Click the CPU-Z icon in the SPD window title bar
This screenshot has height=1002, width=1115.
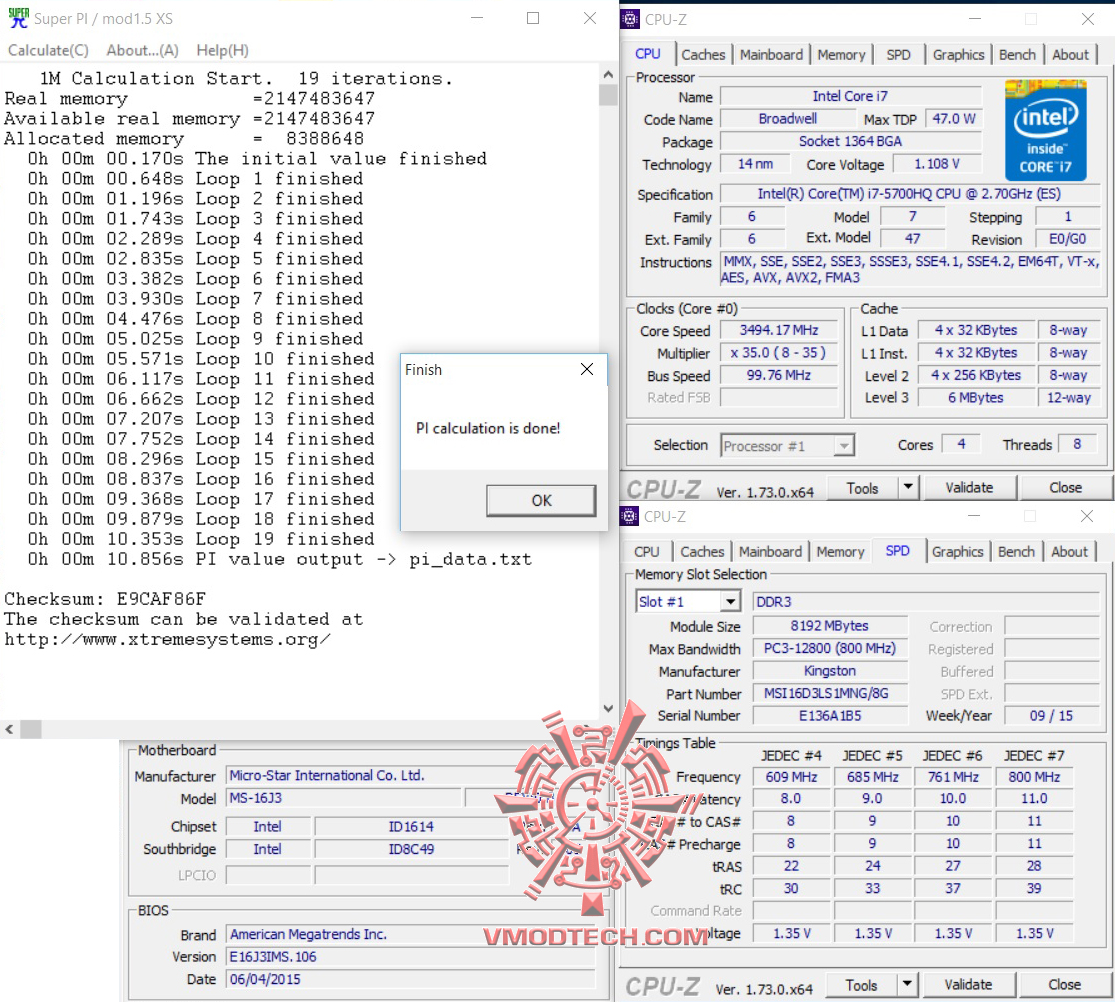(x=629, y=516)
